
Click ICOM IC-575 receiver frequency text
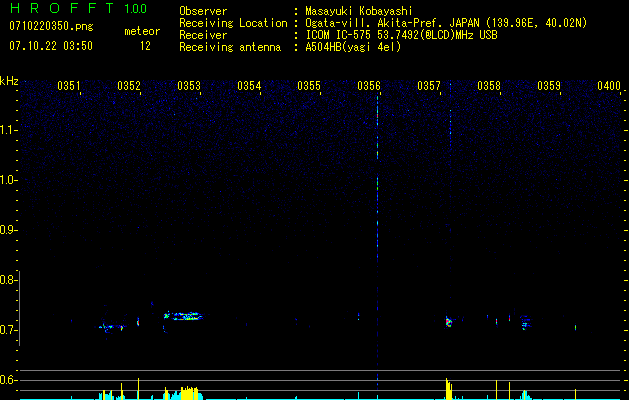pyautogui.click(x=401, y=35)
